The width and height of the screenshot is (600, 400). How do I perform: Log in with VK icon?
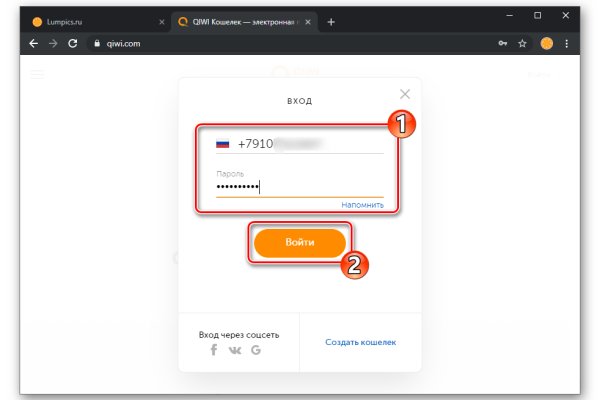(235, 350)
